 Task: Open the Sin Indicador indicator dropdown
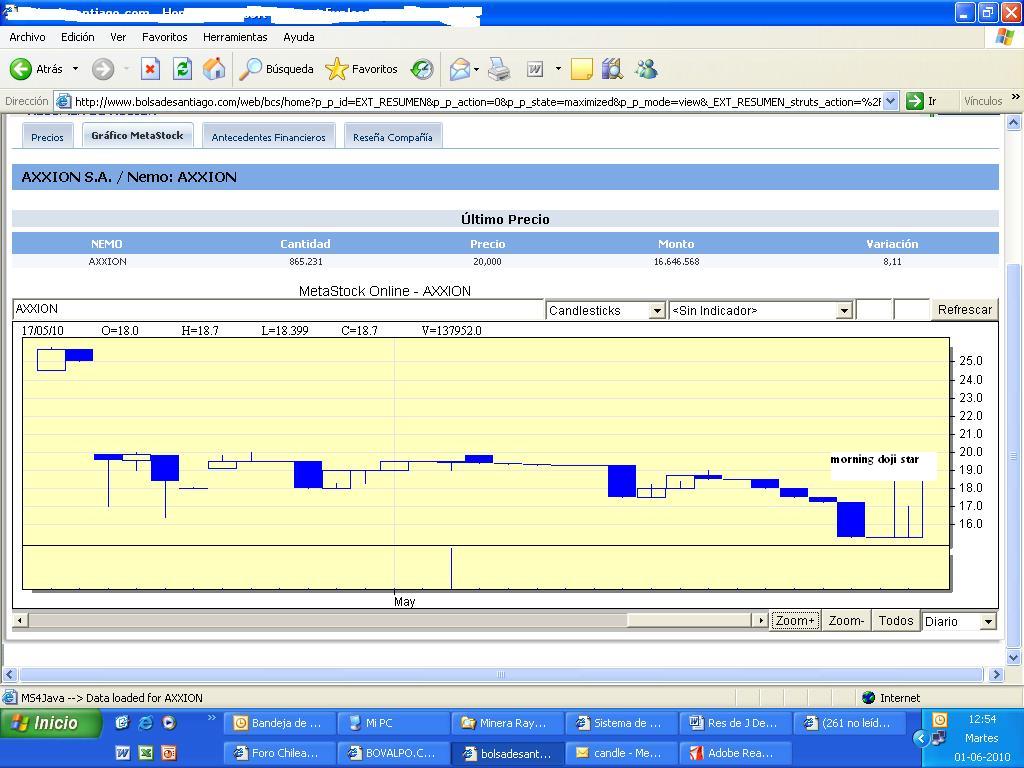click(x=843, y=311)
